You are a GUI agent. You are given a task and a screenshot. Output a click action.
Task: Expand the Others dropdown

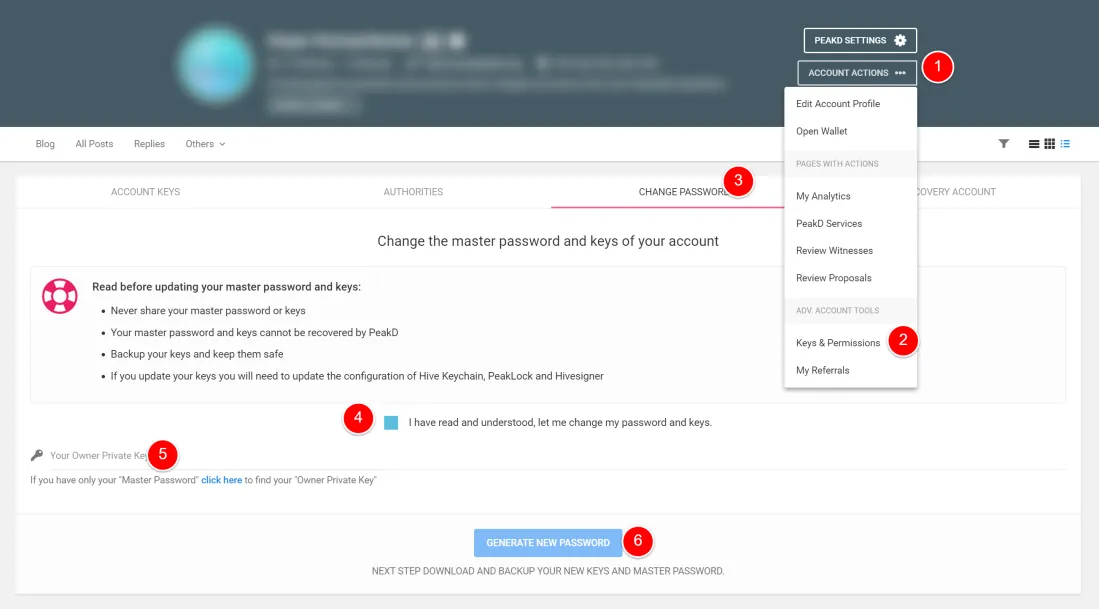pos(205,144)
